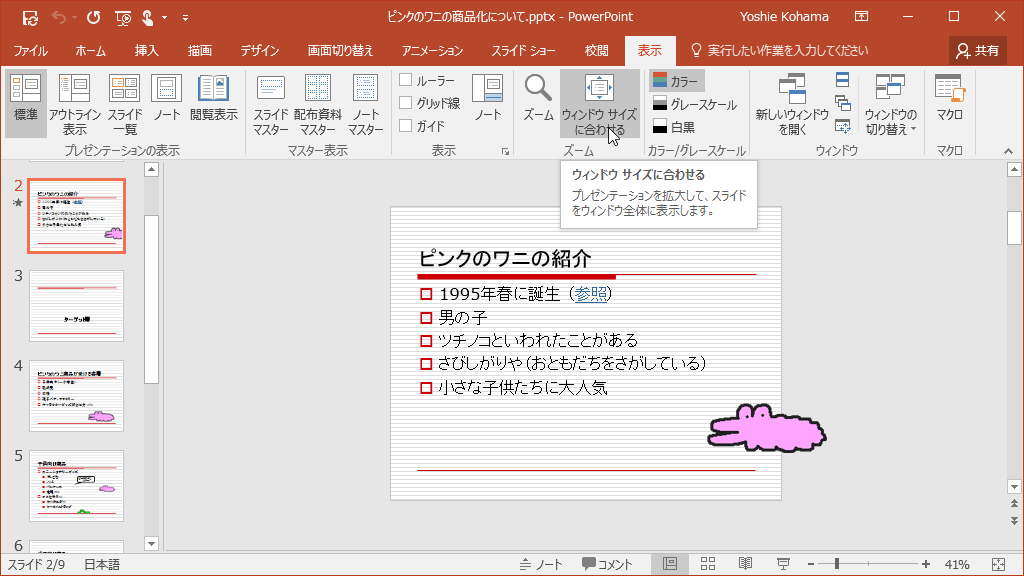Expand the quick access toolbar customization menu

[186, 16]
